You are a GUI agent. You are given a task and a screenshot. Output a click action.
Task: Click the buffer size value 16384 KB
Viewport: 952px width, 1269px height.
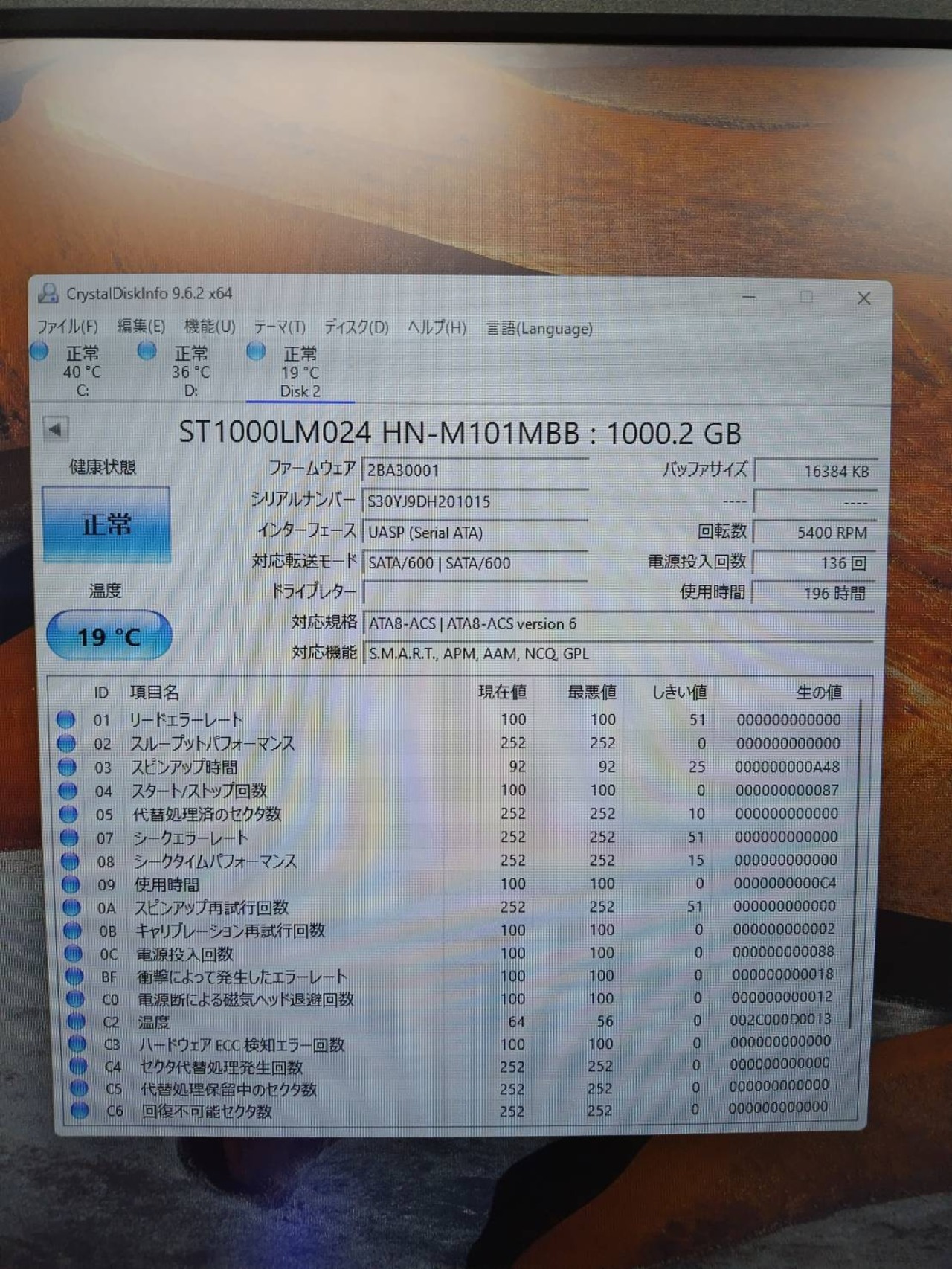coord(815,471)
